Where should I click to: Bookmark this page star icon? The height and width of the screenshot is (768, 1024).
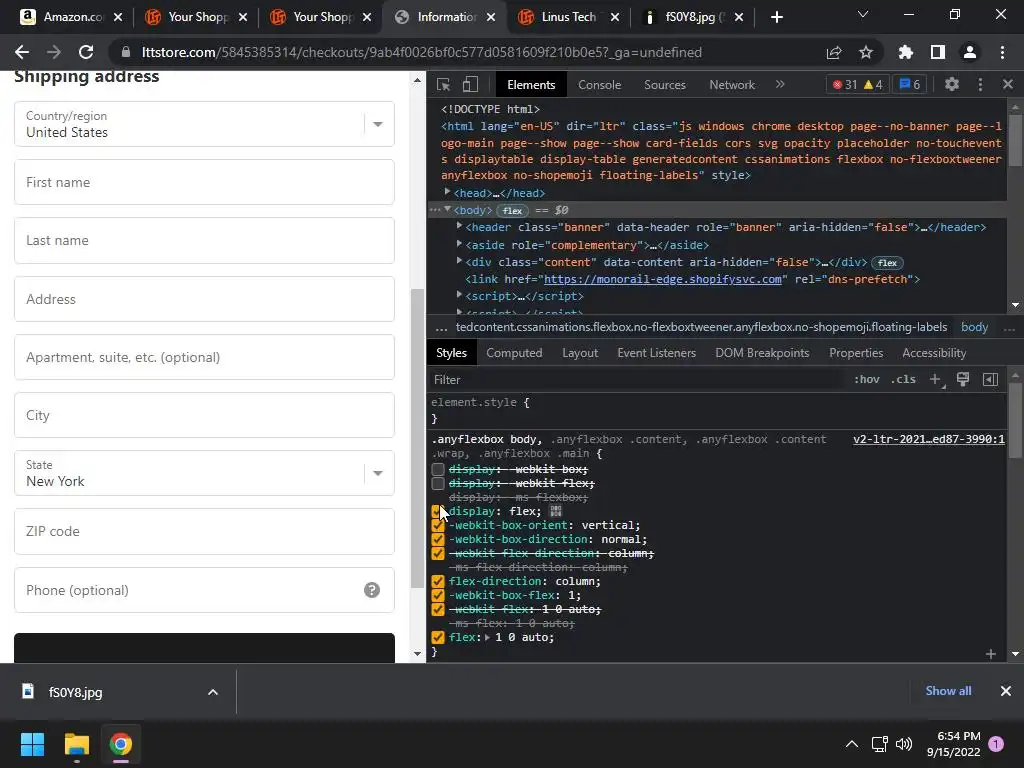[866, 52]
